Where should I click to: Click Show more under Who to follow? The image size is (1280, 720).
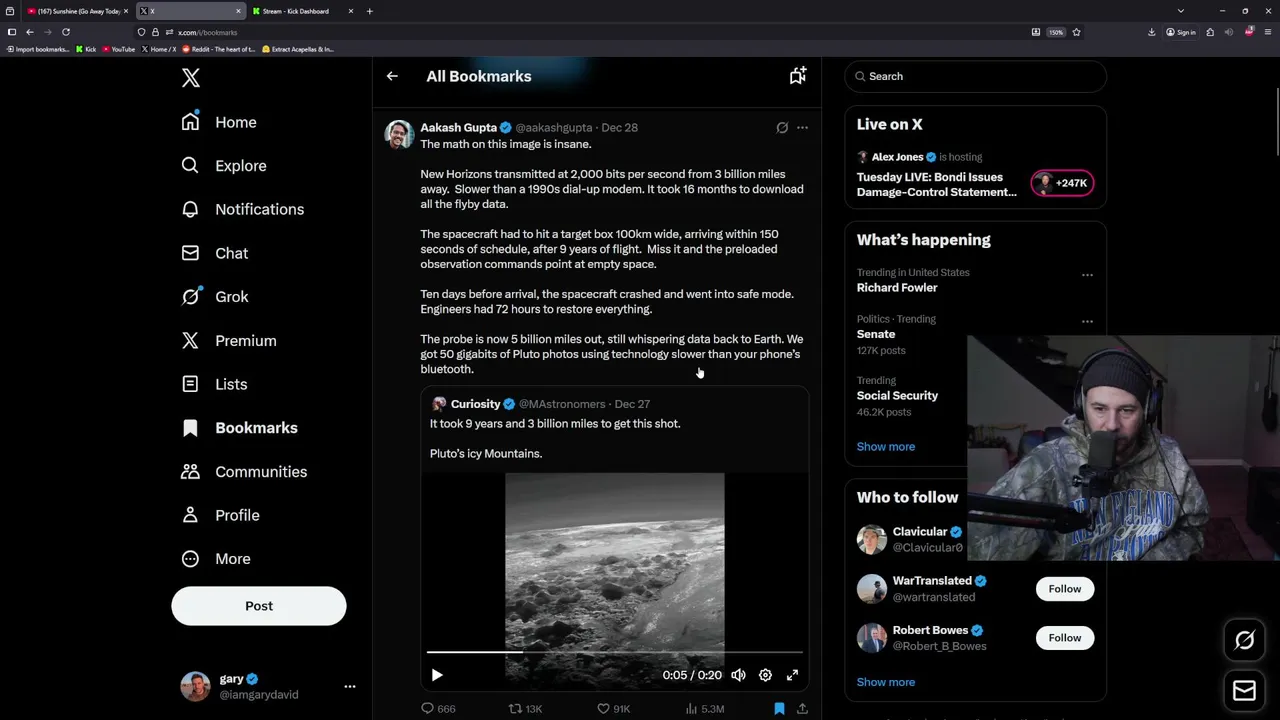click(885, 682)
